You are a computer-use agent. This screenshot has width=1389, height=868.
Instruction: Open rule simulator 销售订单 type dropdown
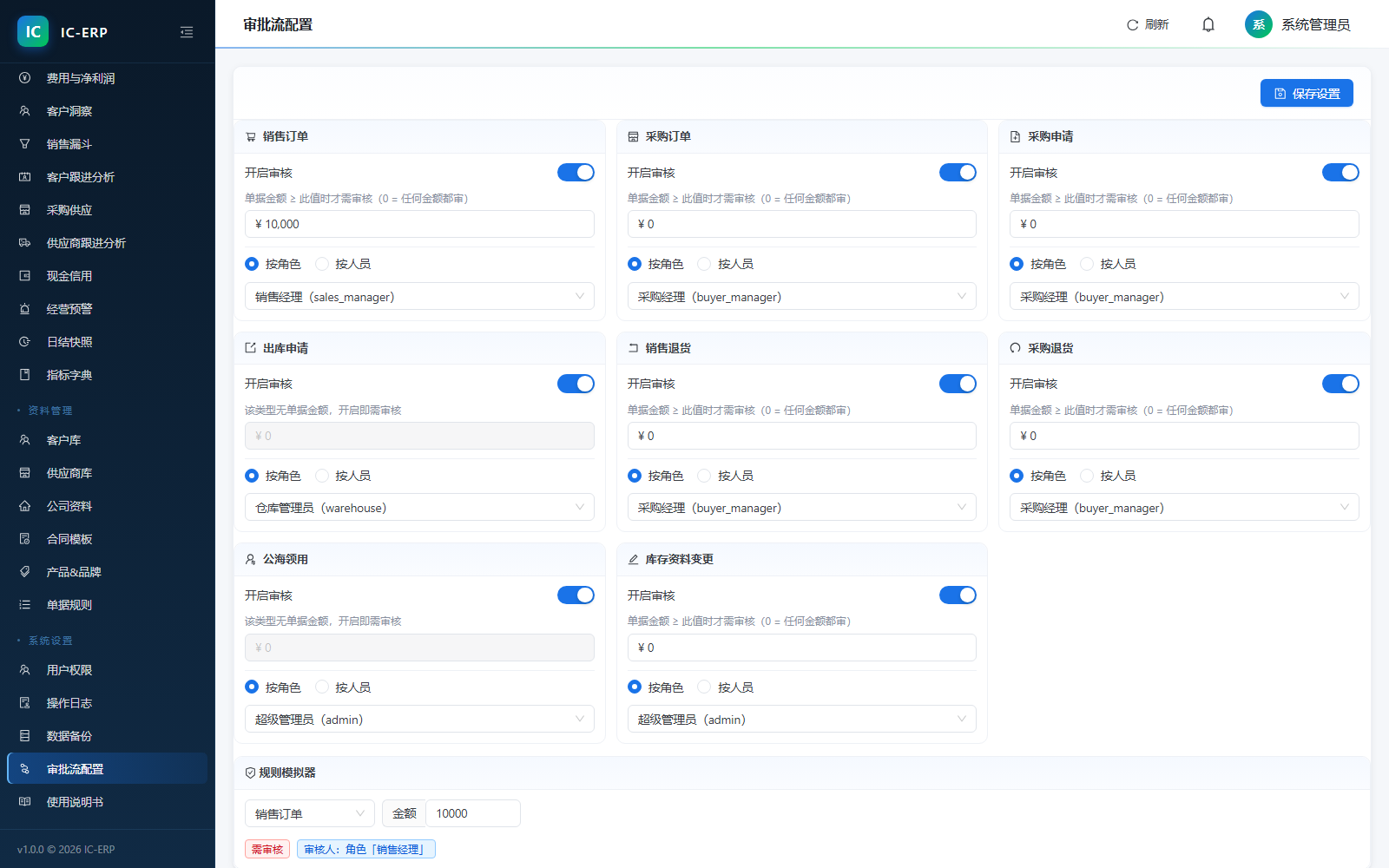coord(310,813)
